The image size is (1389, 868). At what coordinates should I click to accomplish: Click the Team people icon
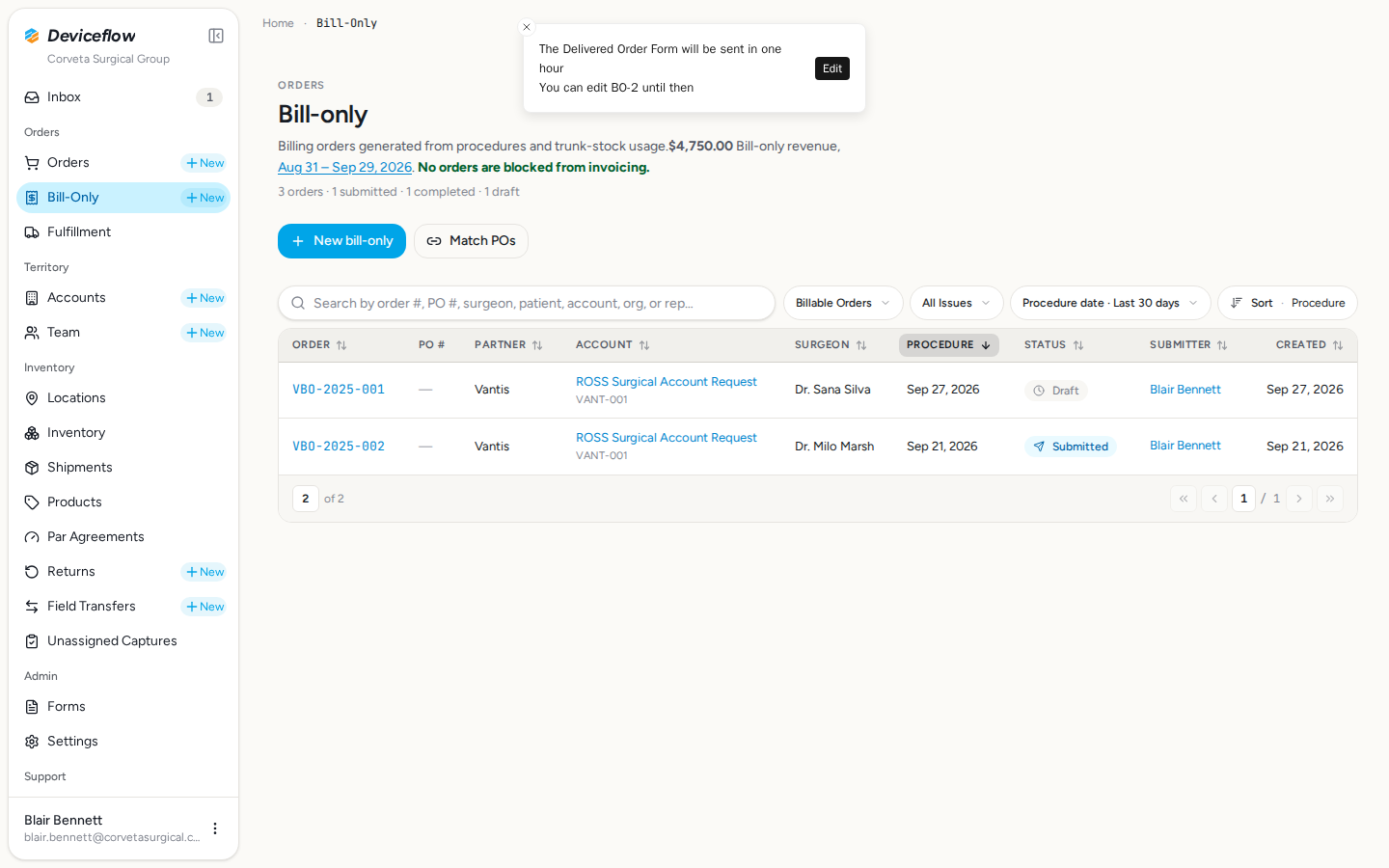coord(32,333)
